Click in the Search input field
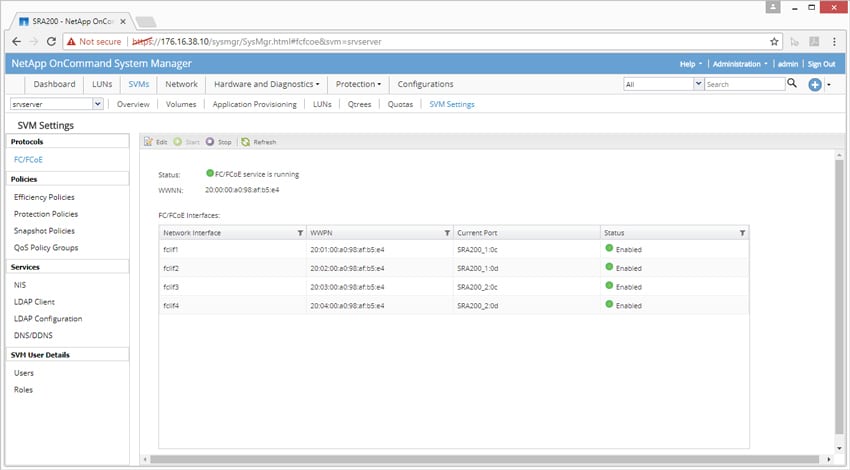The height and width of the screenshot is (470, 850). point(744,84)
